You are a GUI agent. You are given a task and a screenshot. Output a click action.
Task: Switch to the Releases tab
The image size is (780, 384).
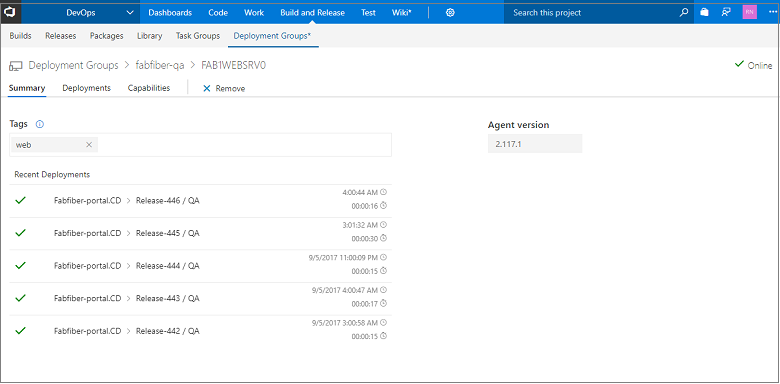[61, 36]
